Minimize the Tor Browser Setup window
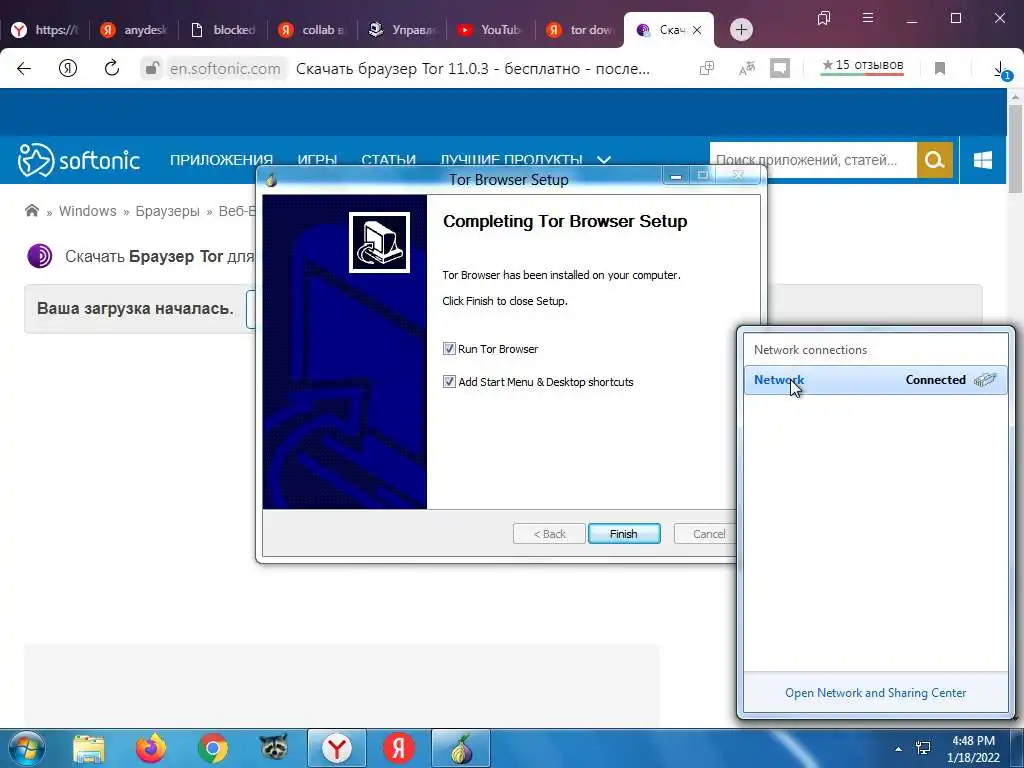The height and width of the screenshot is (768, 1024). tap(676, 176)
